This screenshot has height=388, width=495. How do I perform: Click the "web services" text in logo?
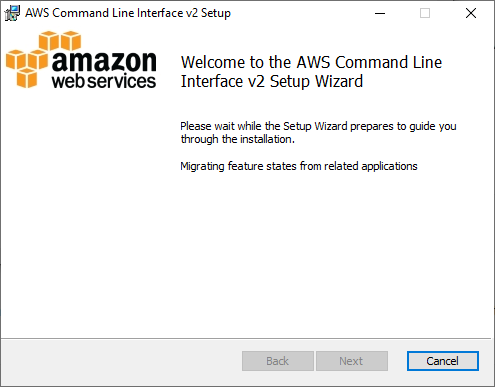[x=104, y=81]
